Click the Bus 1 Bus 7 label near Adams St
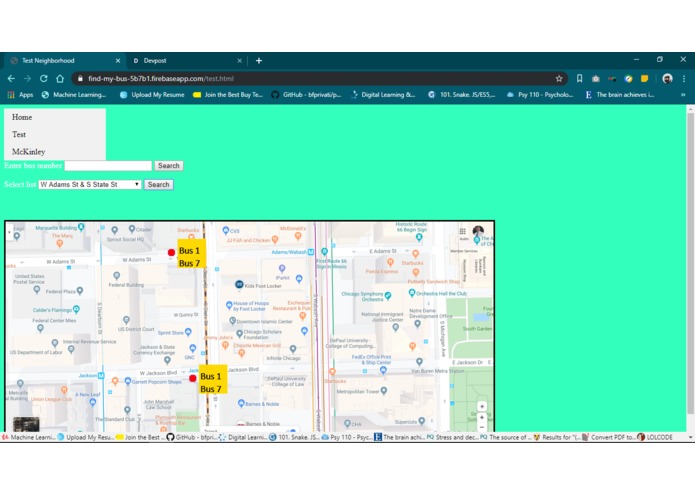695x494 pixels. [x=191, y=254]
